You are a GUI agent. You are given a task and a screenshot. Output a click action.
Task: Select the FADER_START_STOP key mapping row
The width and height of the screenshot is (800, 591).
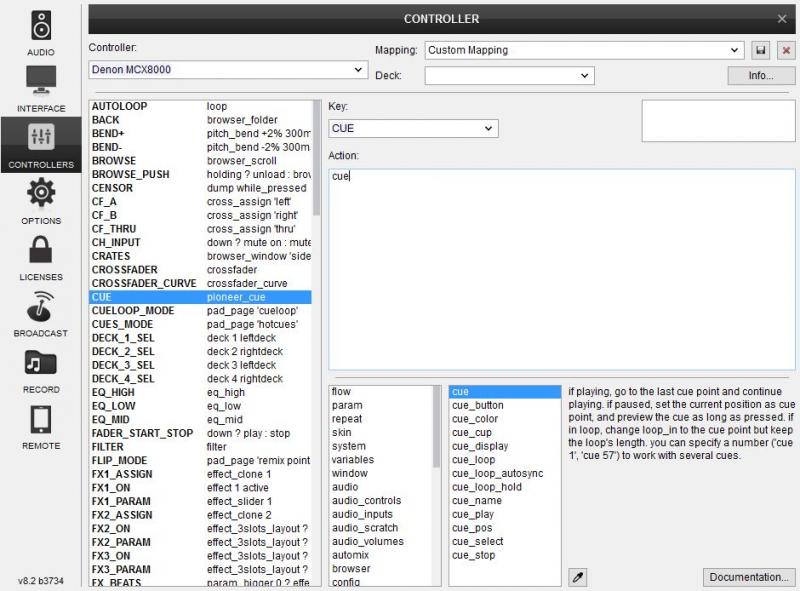[x=200, y=433]
